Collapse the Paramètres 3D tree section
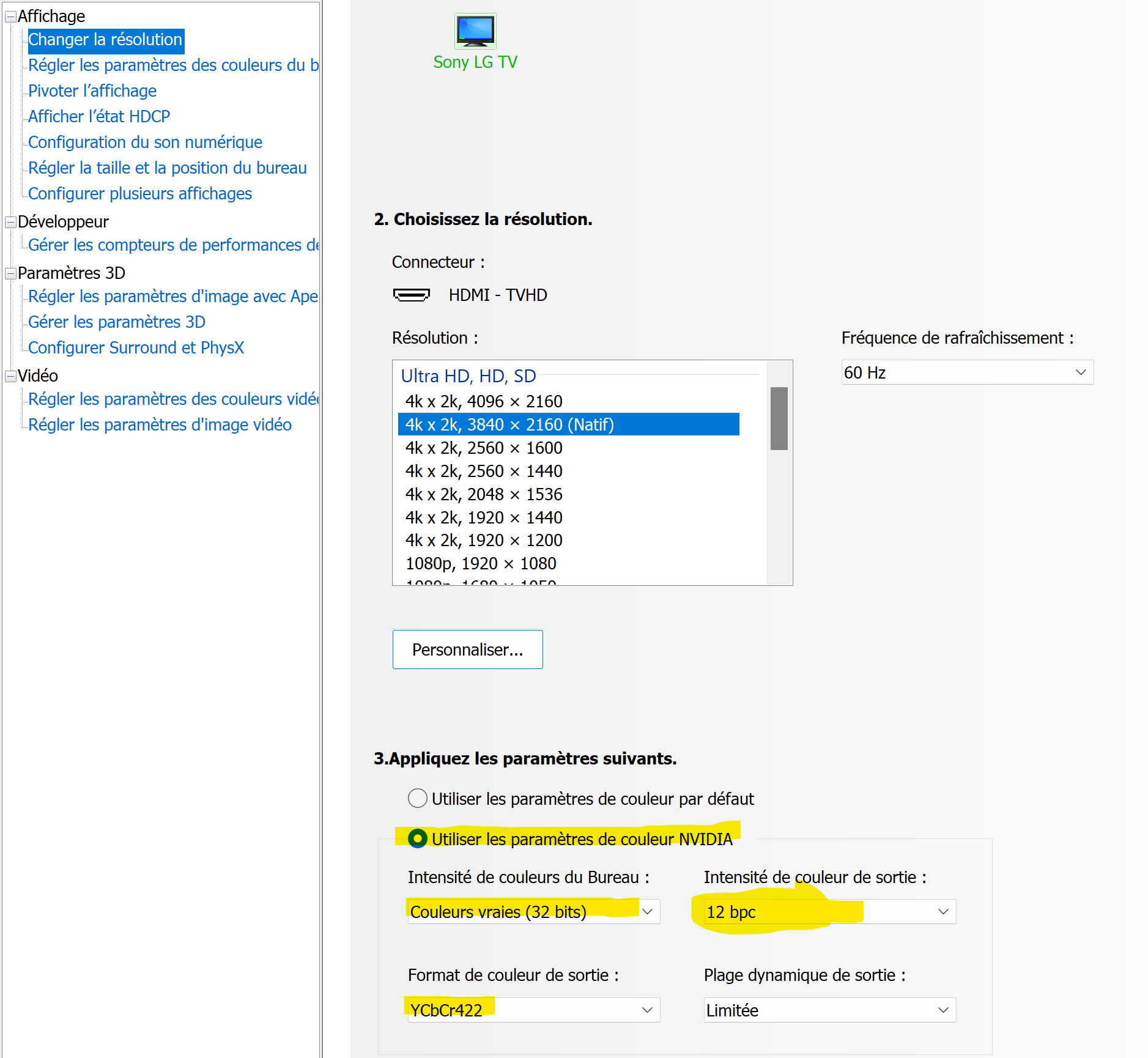1148x1058 pixels. point(10,273)
